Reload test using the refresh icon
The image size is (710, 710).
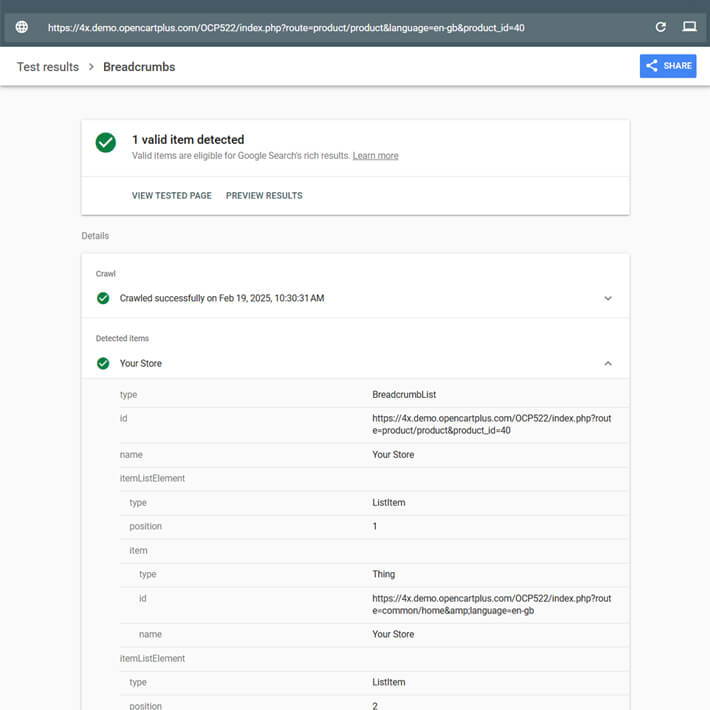[x=660, y=27]
